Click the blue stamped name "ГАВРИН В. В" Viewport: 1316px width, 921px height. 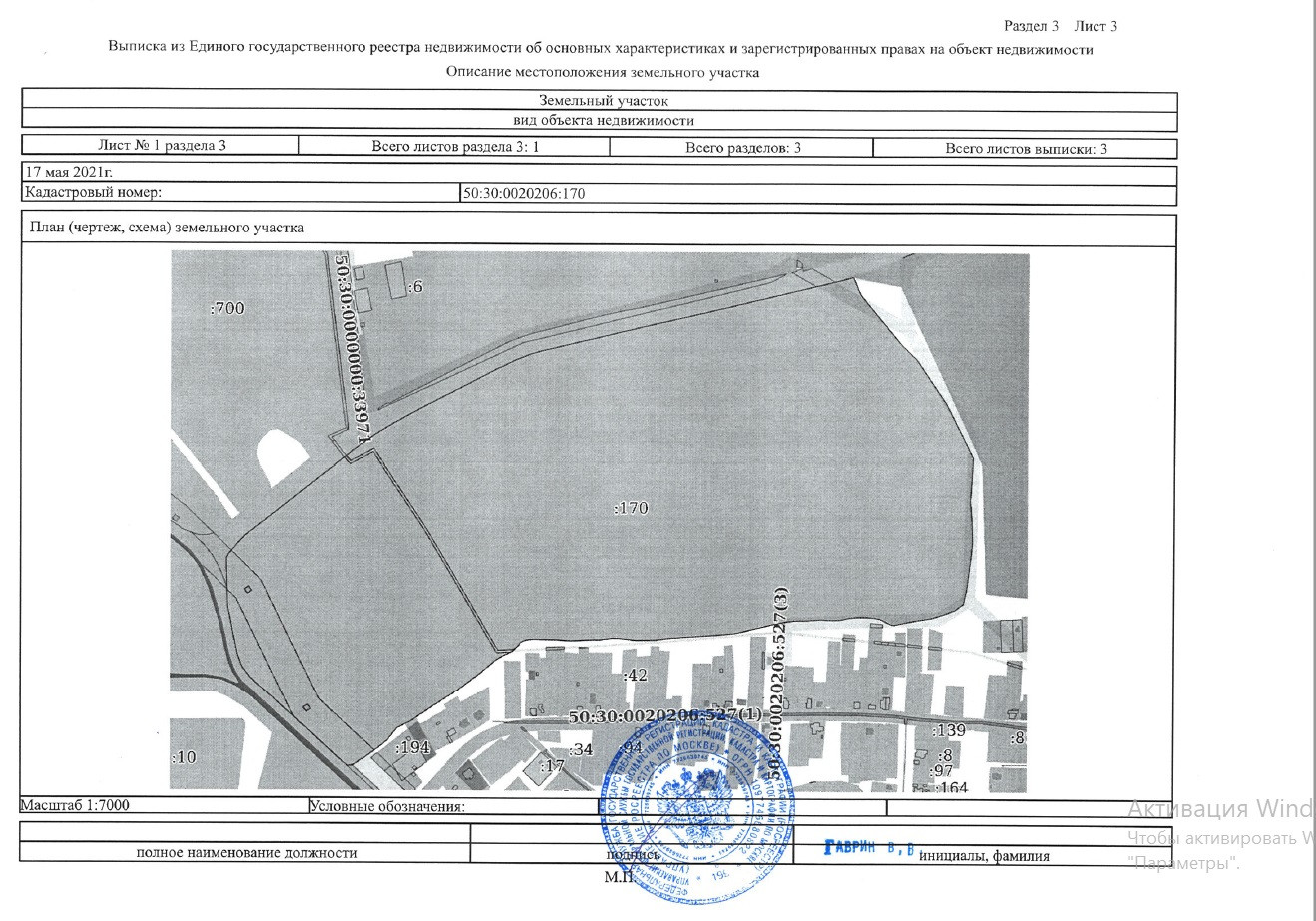pos(870,849)
